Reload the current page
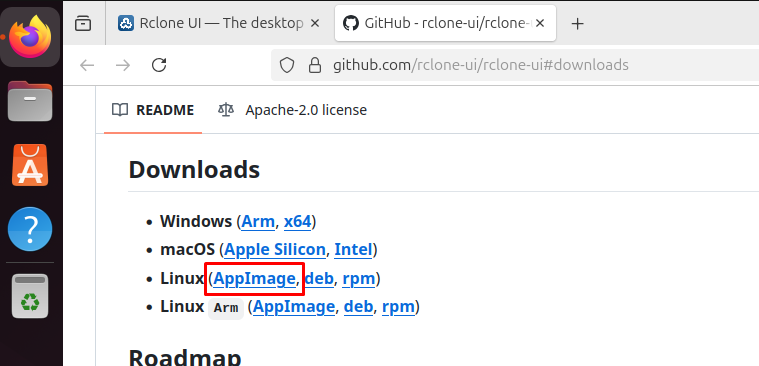Viewport: 759px width, 366px height. pyautogui.click(x=159, y=65)
